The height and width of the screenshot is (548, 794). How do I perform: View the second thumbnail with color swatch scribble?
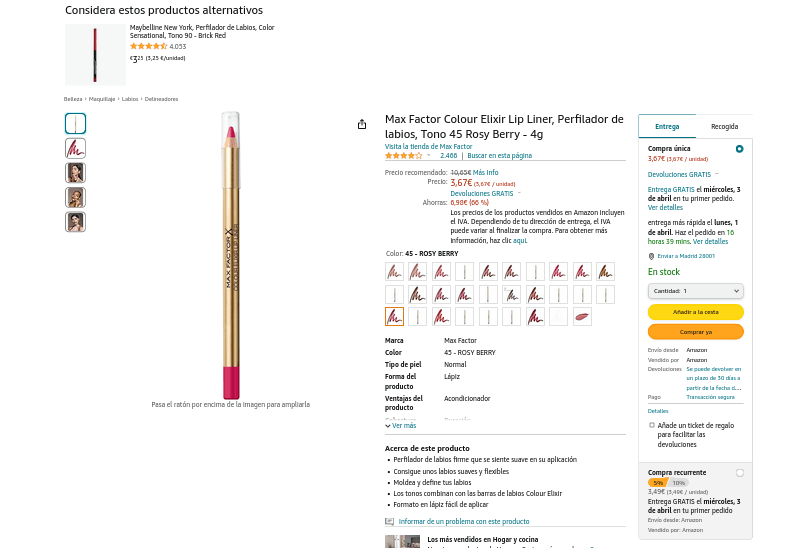pos(75,148)
